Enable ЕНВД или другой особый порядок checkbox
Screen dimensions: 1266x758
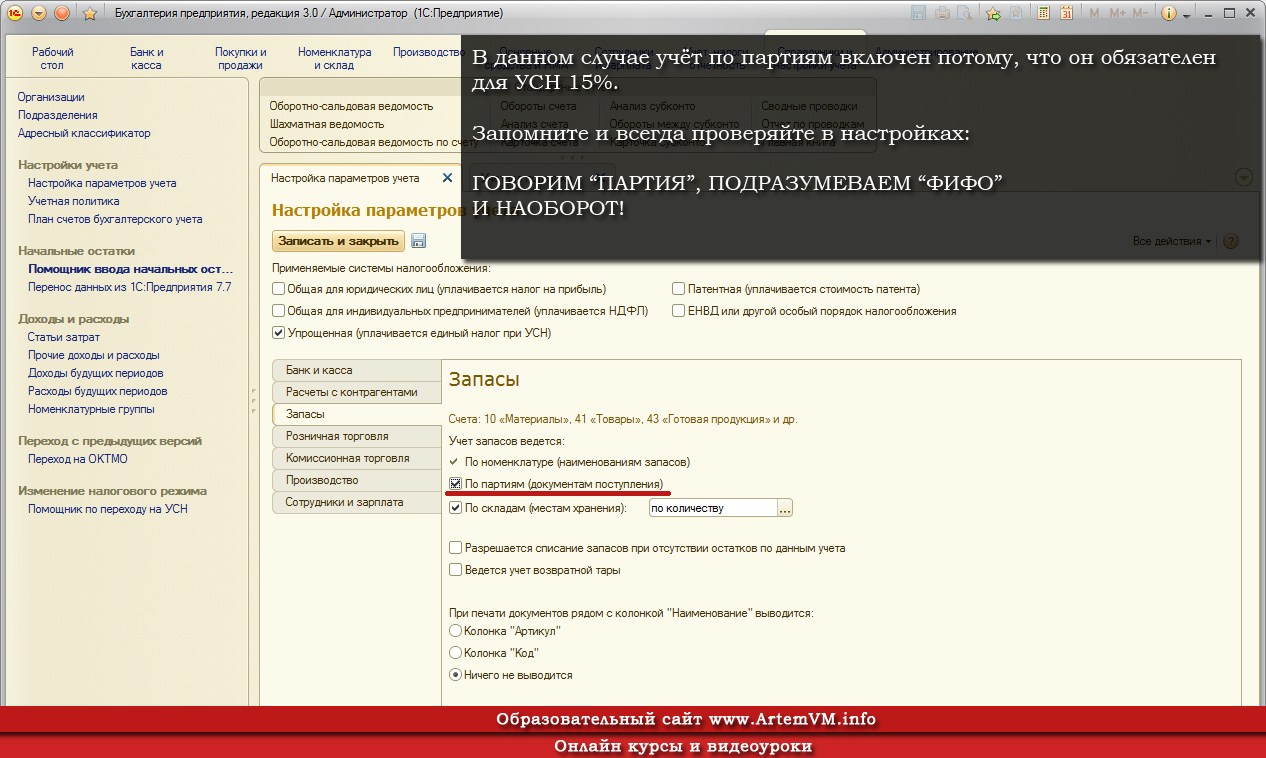[x=679, y=311]
